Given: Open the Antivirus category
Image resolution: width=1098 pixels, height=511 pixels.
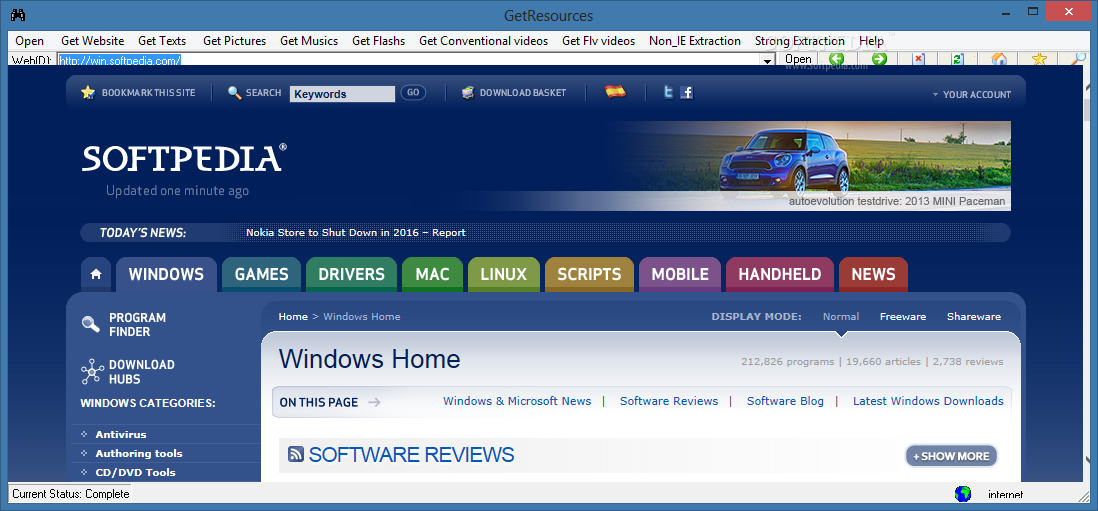Looking at the screenshot, I should coord(120,434).
